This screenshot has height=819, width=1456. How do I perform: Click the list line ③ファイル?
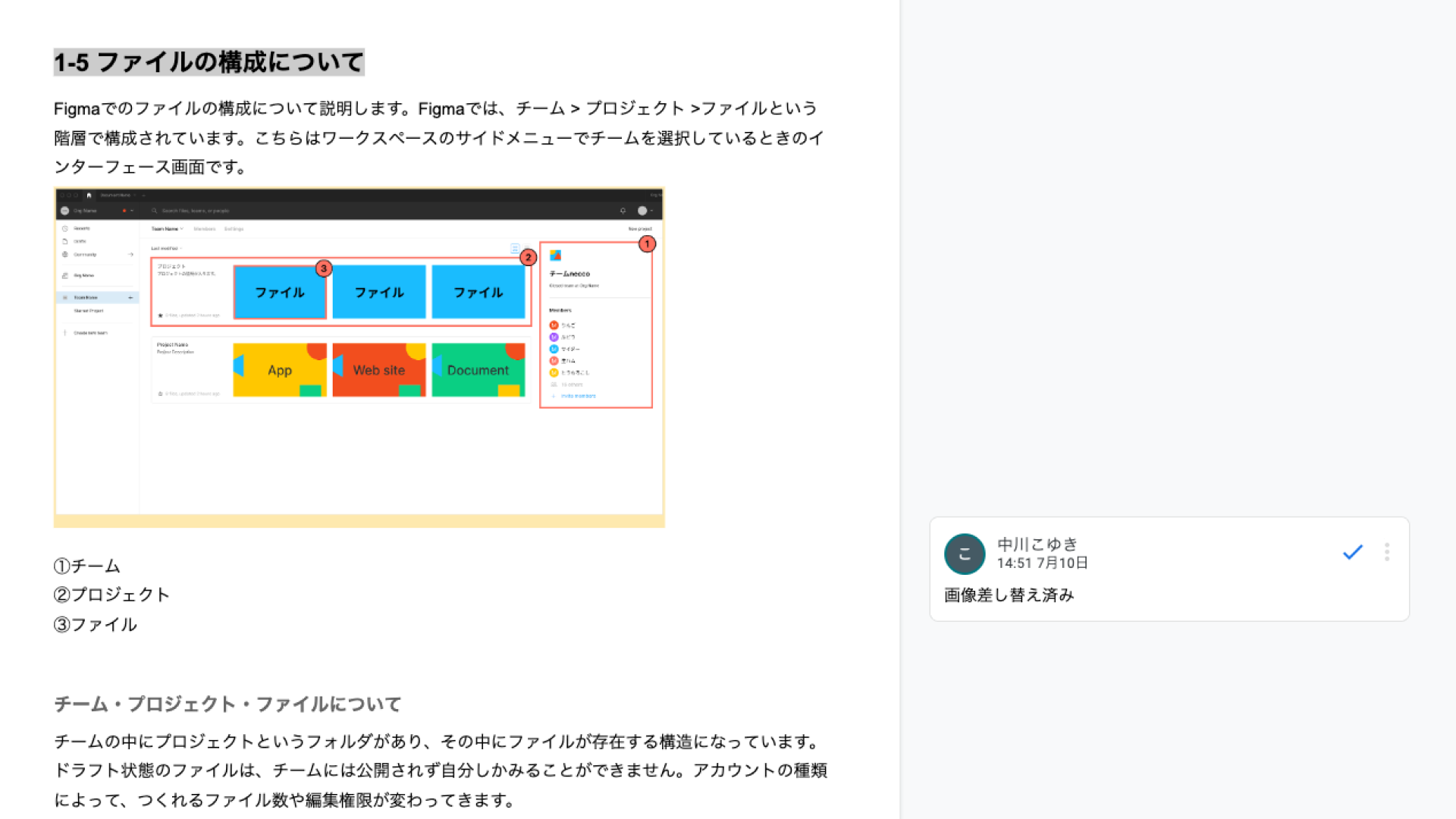[x=96, y=624]
